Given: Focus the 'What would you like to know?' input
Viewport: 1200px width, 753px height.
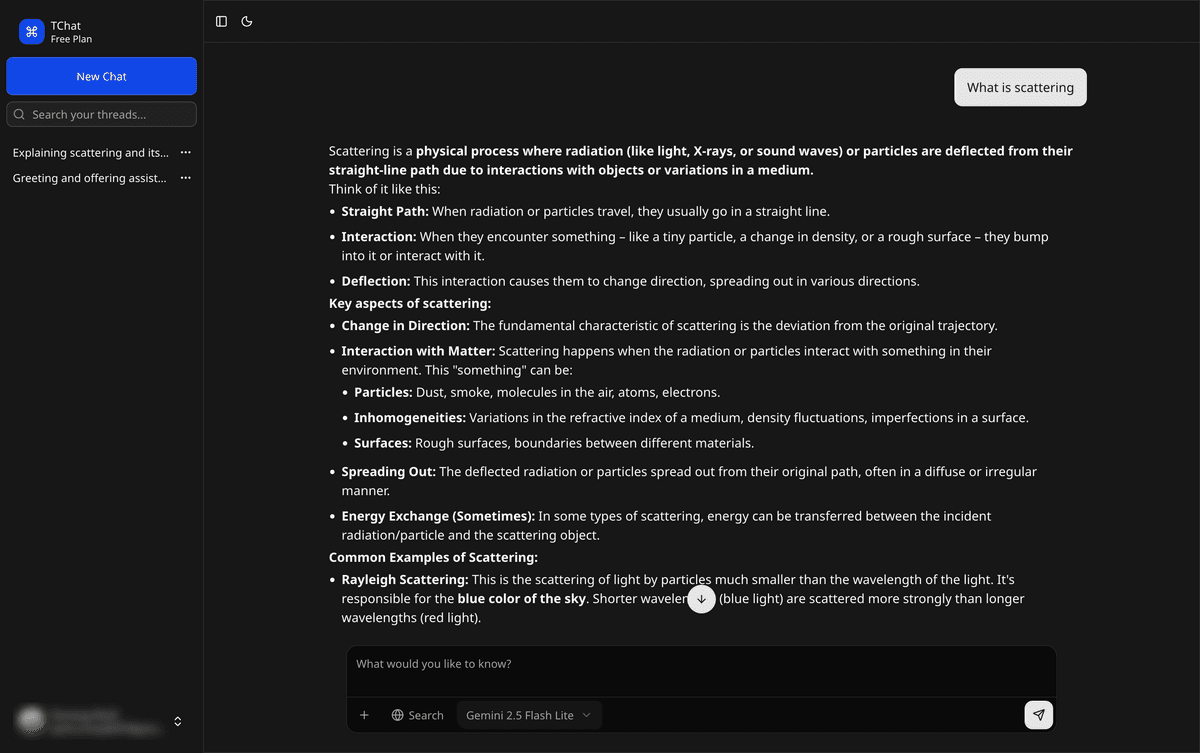Looking at the screenshot, I should point(700,664).
